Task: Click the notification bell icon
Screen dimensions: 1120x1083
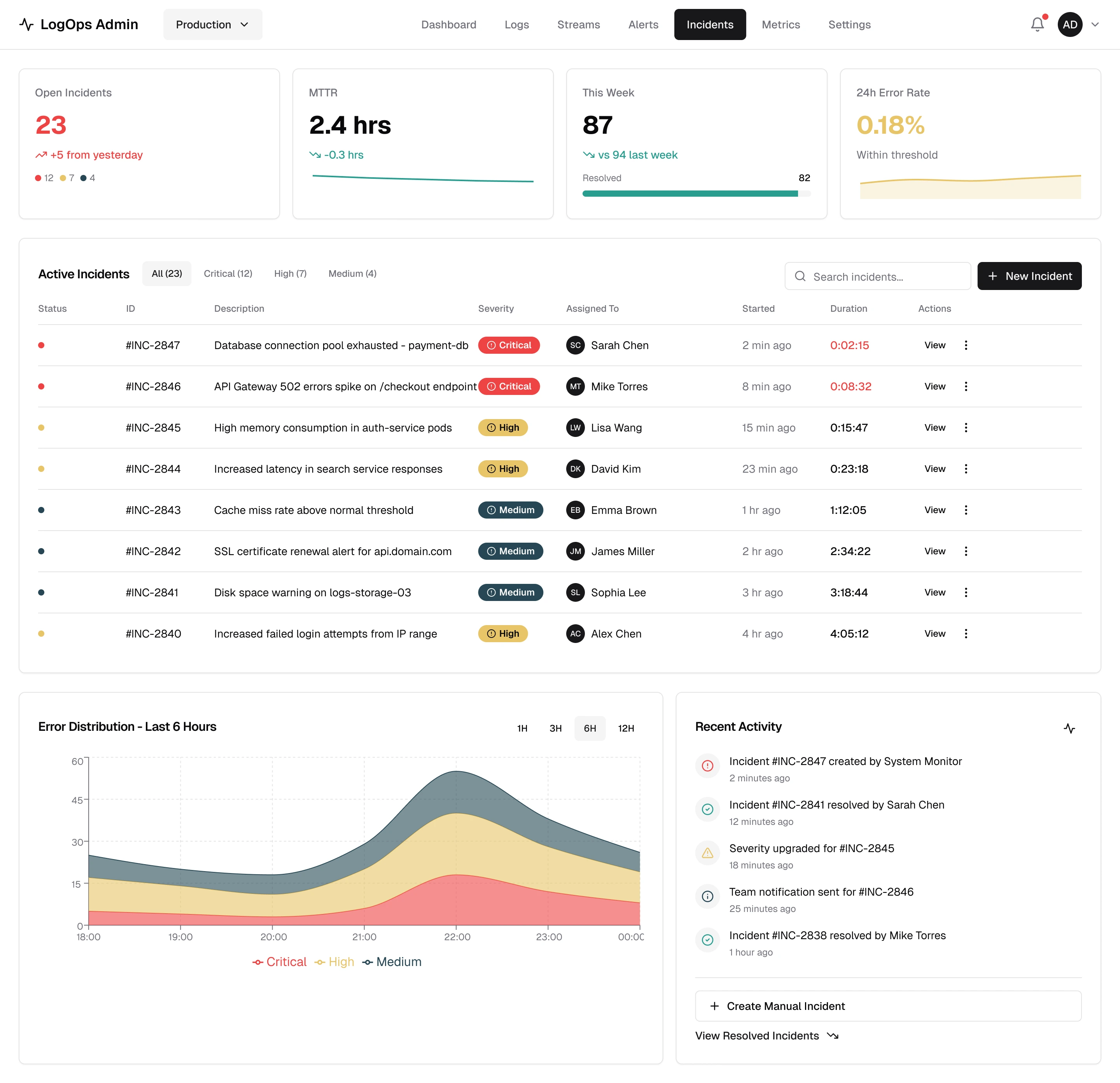Action: click(1037, 24)
